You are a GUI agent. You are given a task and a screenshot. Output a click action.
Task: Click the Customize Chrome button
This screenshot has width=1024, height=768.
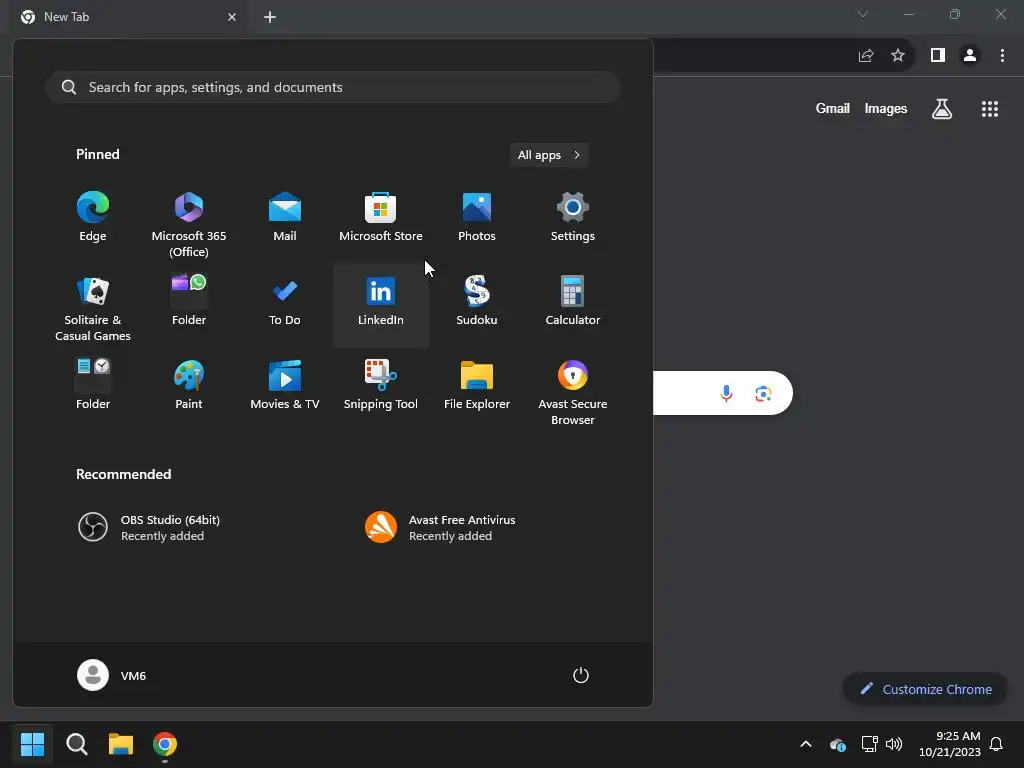pyautogui.click(x=925, y=689)
